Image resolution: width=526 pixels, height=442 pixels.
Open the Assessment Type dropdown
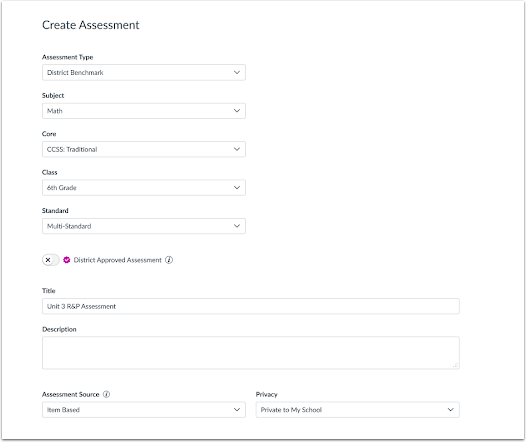(144, 72)
